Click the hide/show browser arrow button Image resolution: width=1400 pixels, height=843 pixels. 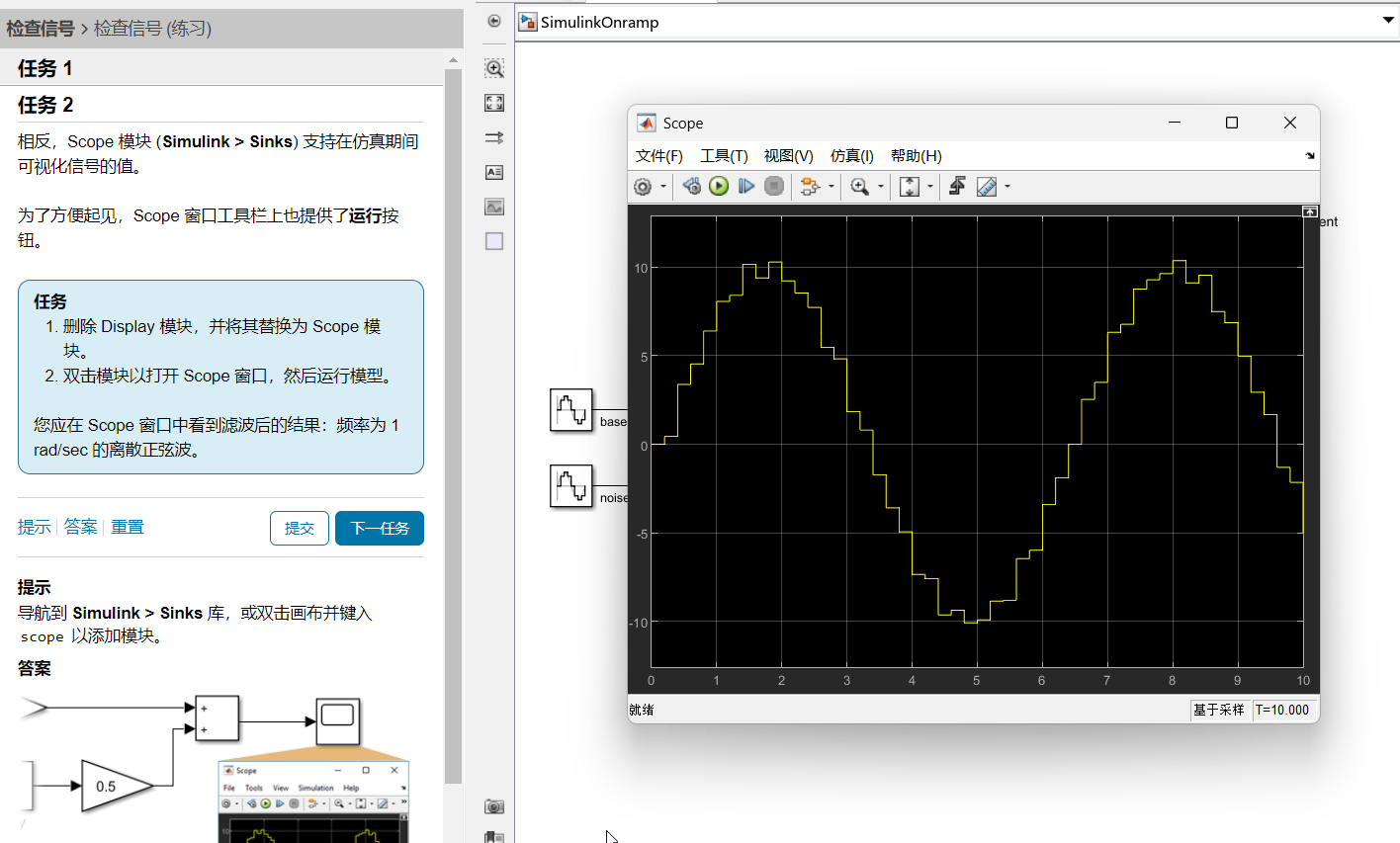[494, 22]
